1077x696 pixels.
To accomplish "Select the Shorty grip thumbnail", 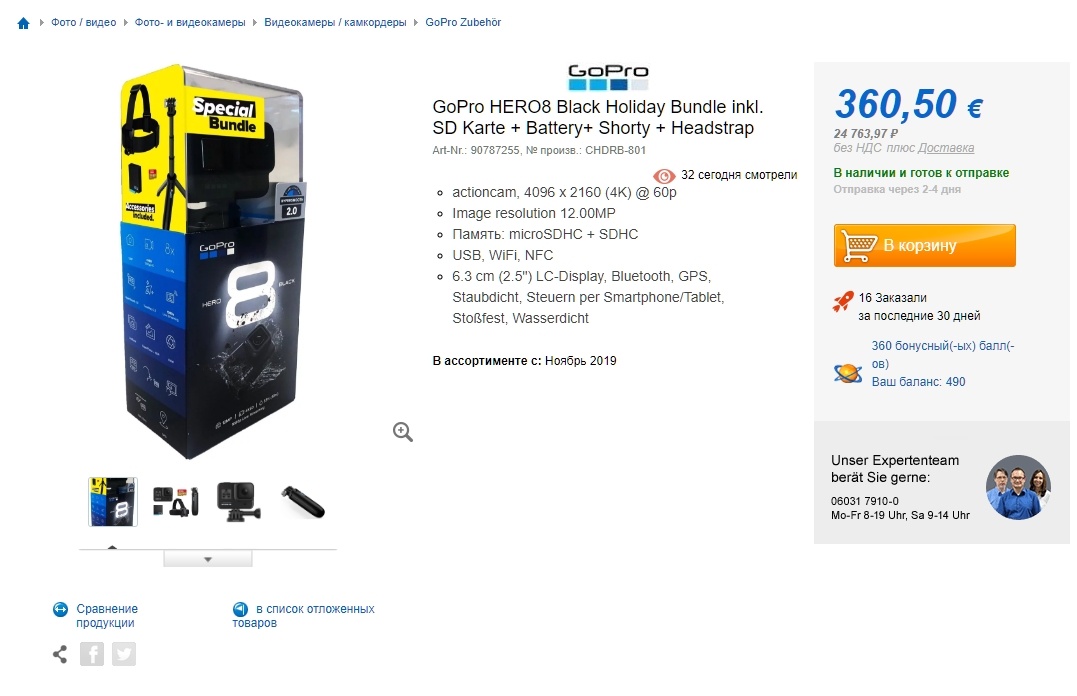I will [303, 502].
